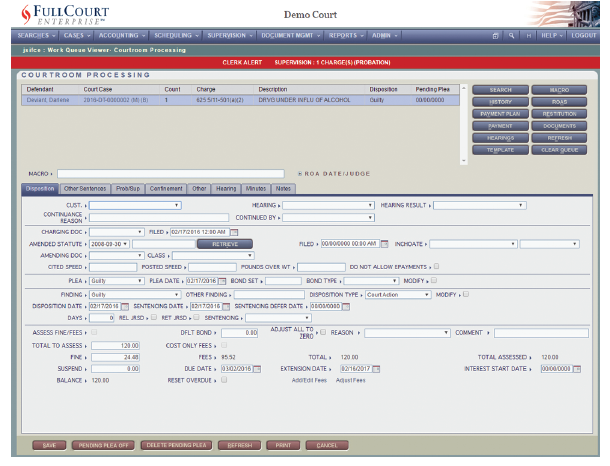Open the Disposition Type dropdown

point(398,295)
